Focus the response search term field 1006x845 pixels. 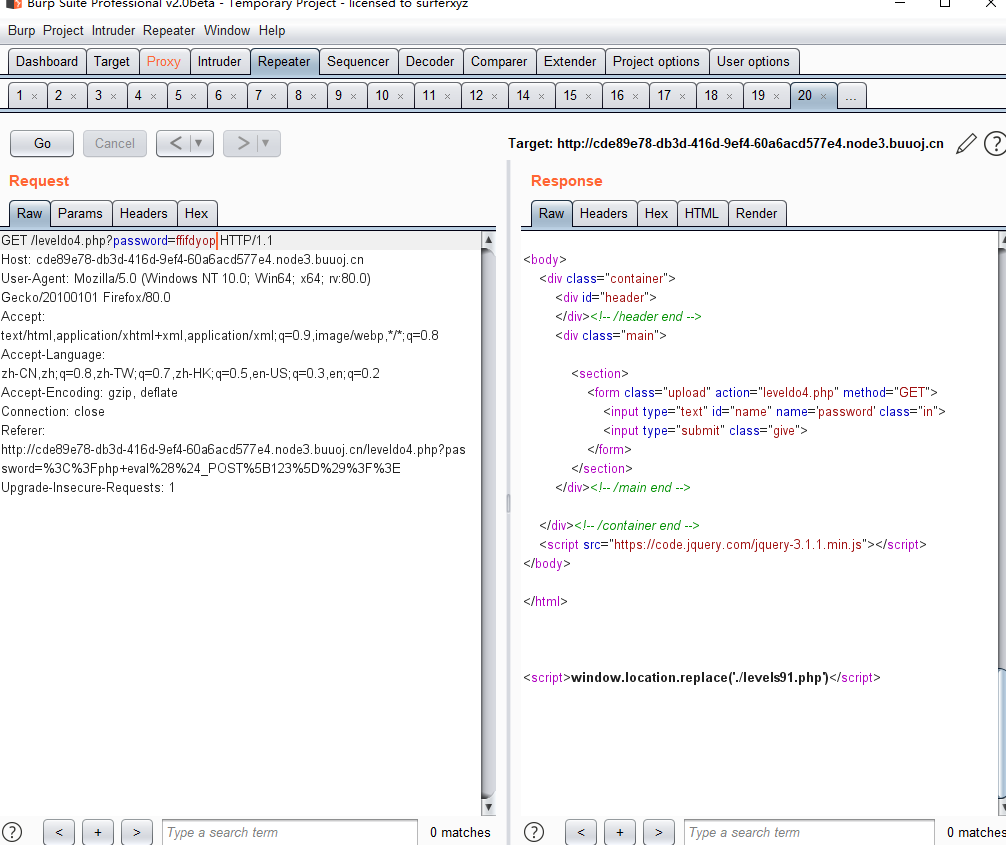click(x=809, y=832)
